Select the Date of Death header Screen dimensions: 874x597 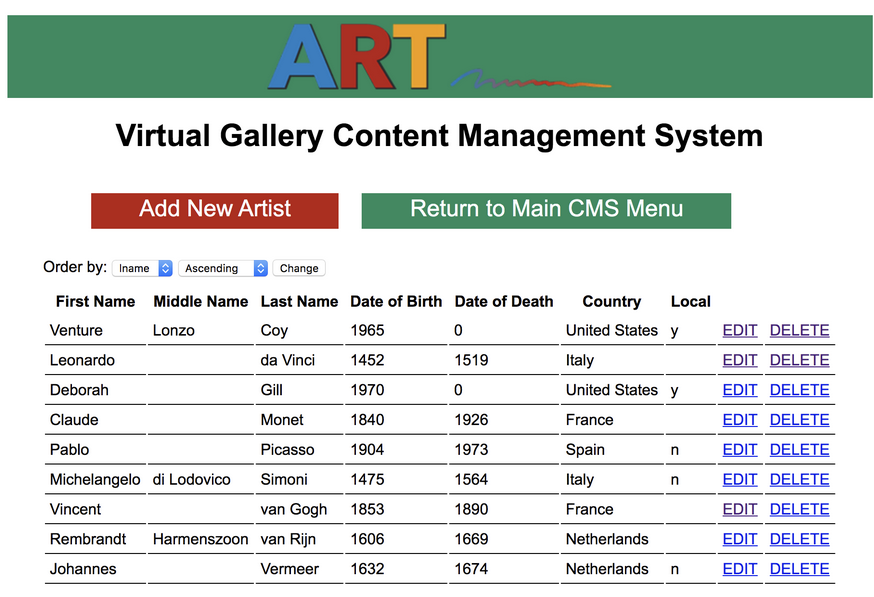pos(504,302)
